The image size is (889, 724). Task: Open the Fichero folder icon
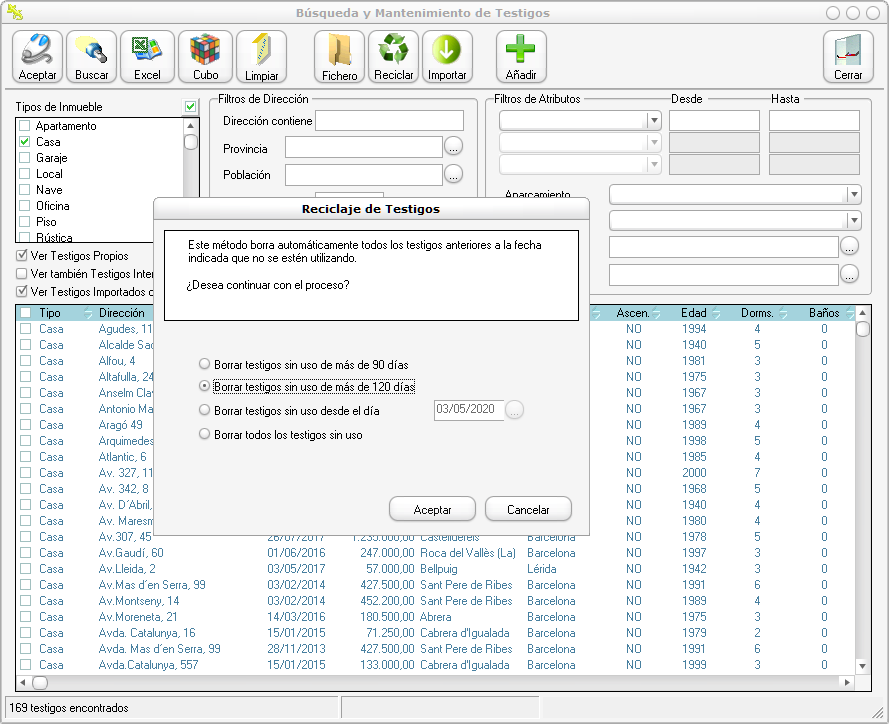click(340, 57)
